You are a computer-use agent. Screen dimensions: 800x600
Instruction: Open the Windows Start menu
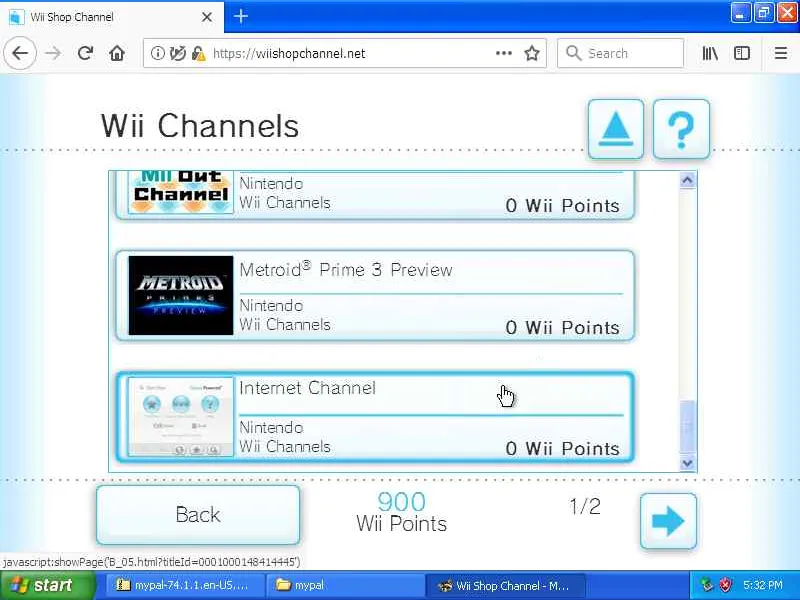point(47,585)
